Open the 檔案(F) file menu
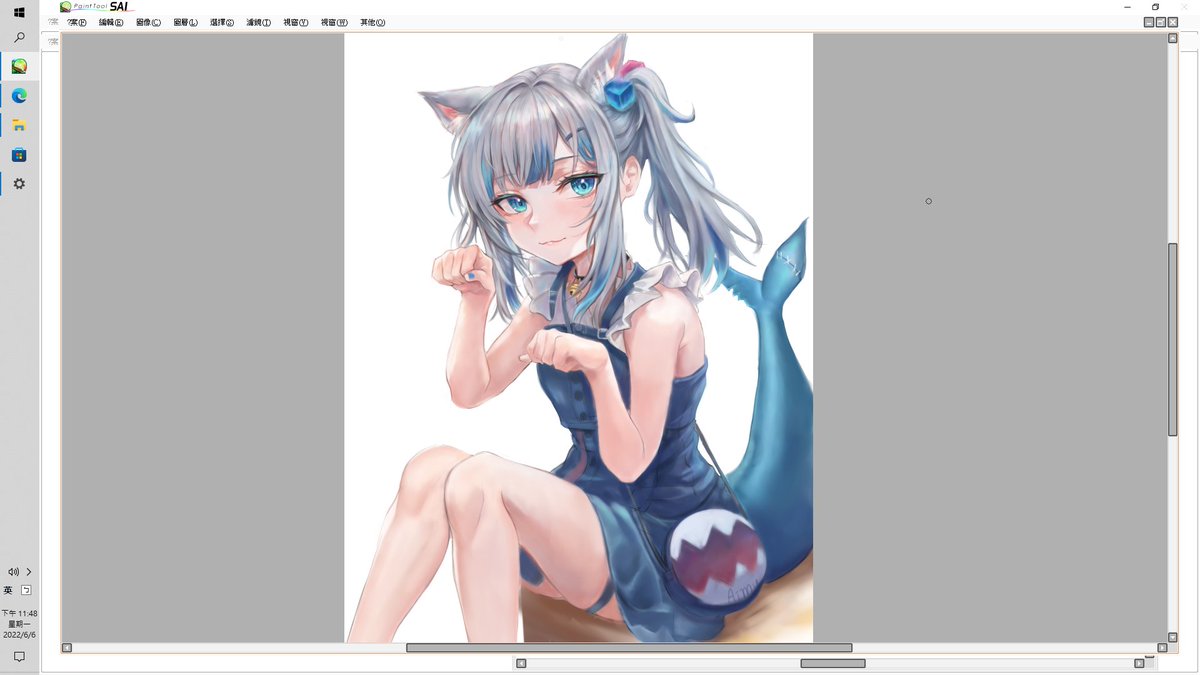The image size is (1200, 675). click(77, 22)
